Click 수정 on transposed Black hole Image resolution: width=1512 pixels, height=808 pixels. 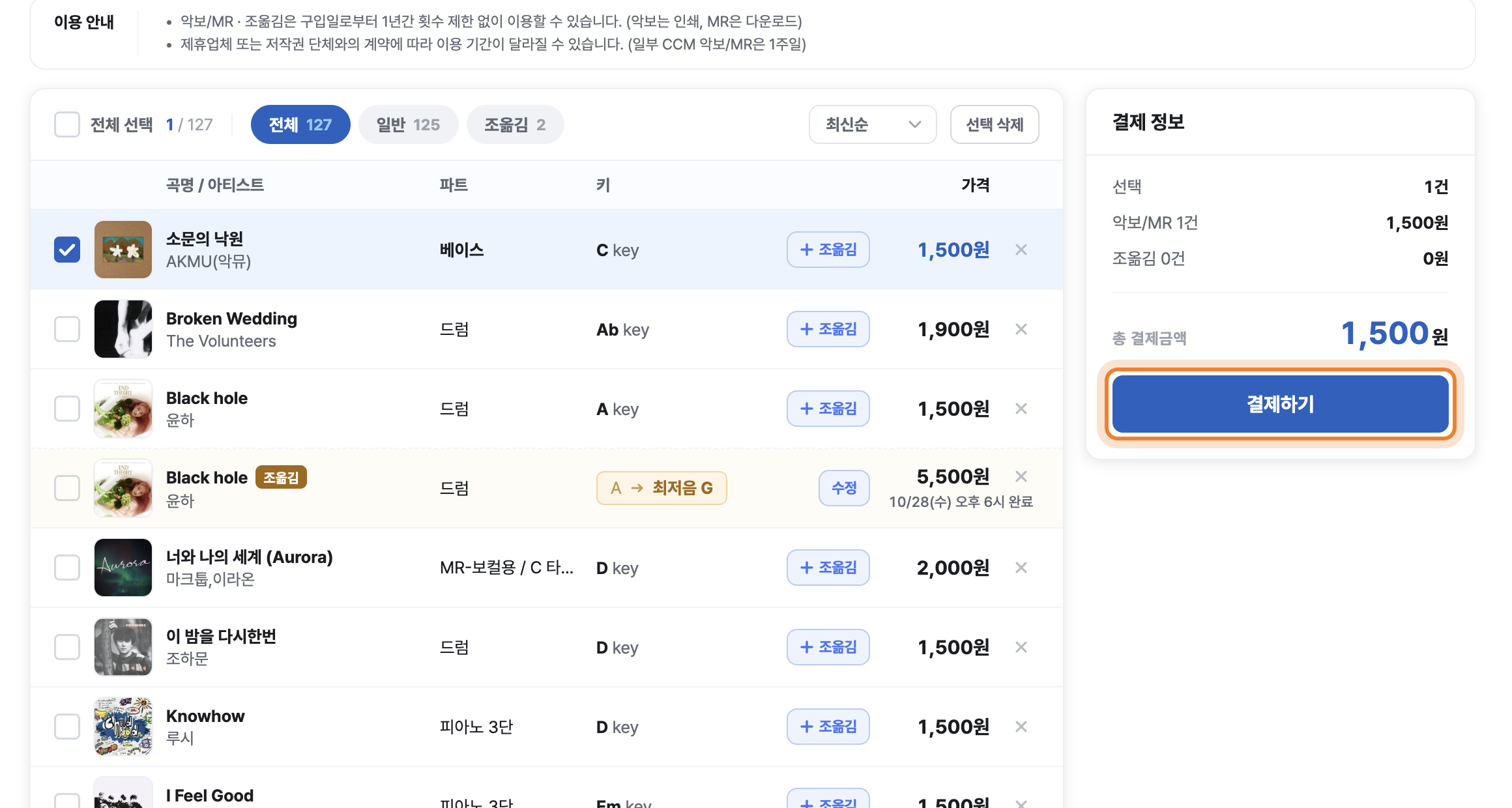(844, 488)
